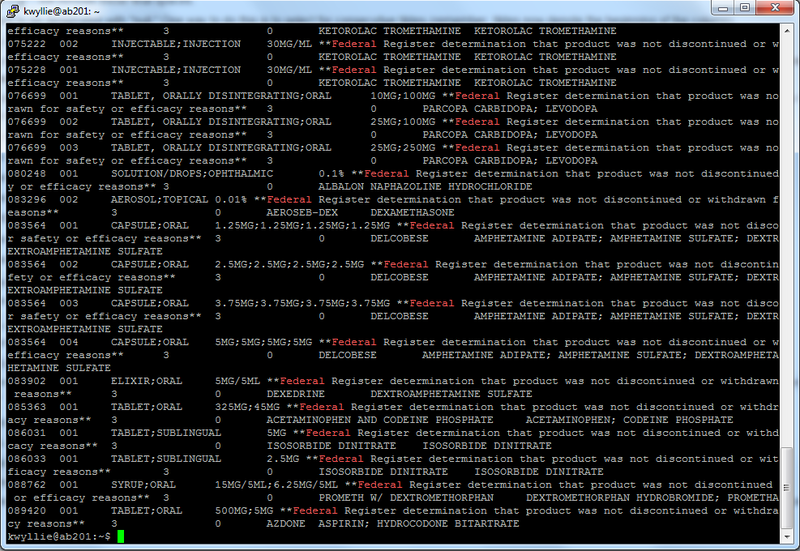Screen dimensions: 800x551
Task: Click the 500MG;5MG strength value
Action: click(x=244, y=511)
